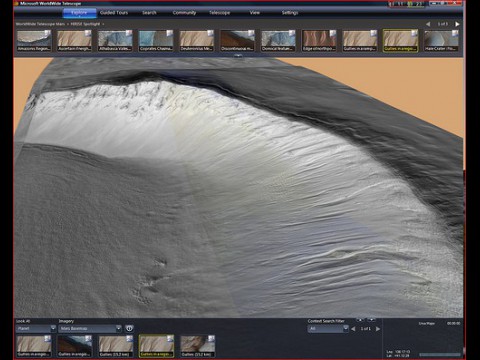This screenshot has width=480, height=360.
Task: Open the Explore tab
Action: (80, 13)
